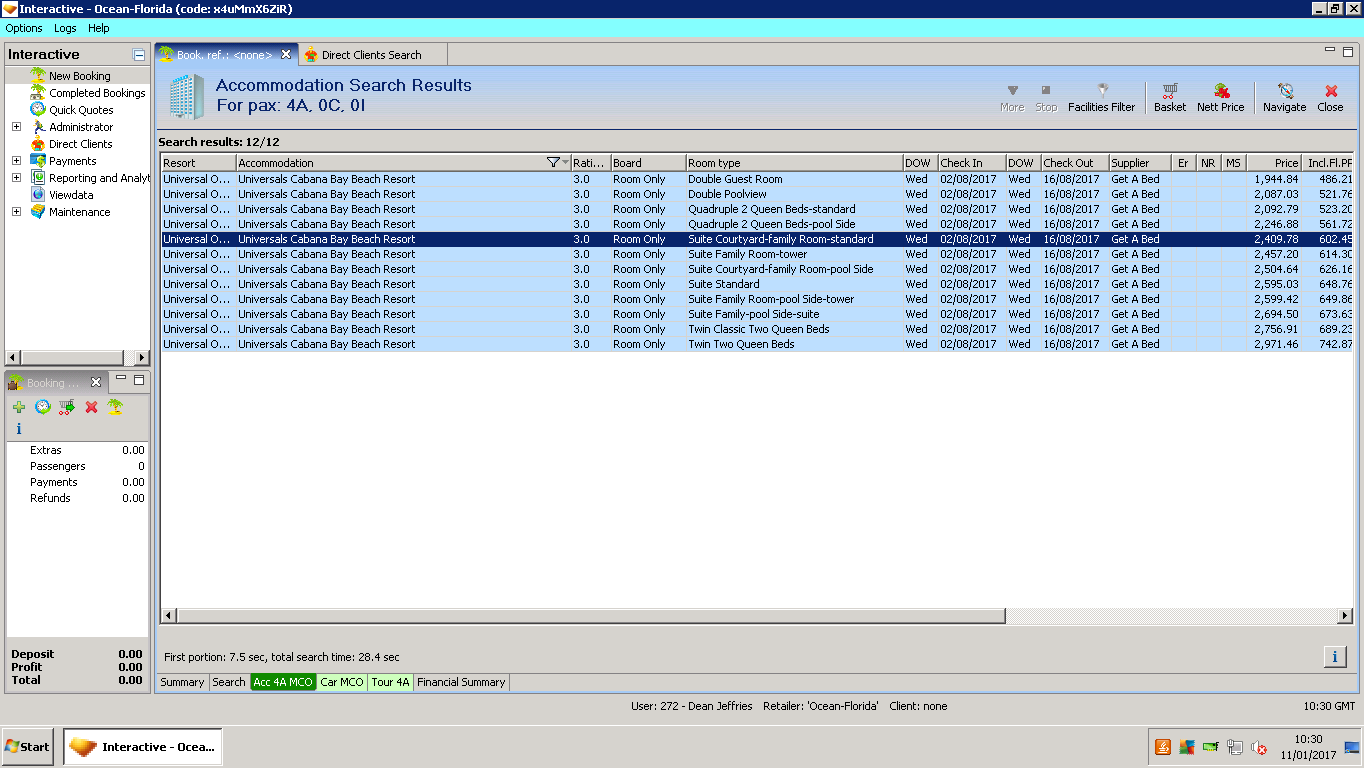
Task: Select the Acc 4A MCO tab
Action: coord(284,682)
